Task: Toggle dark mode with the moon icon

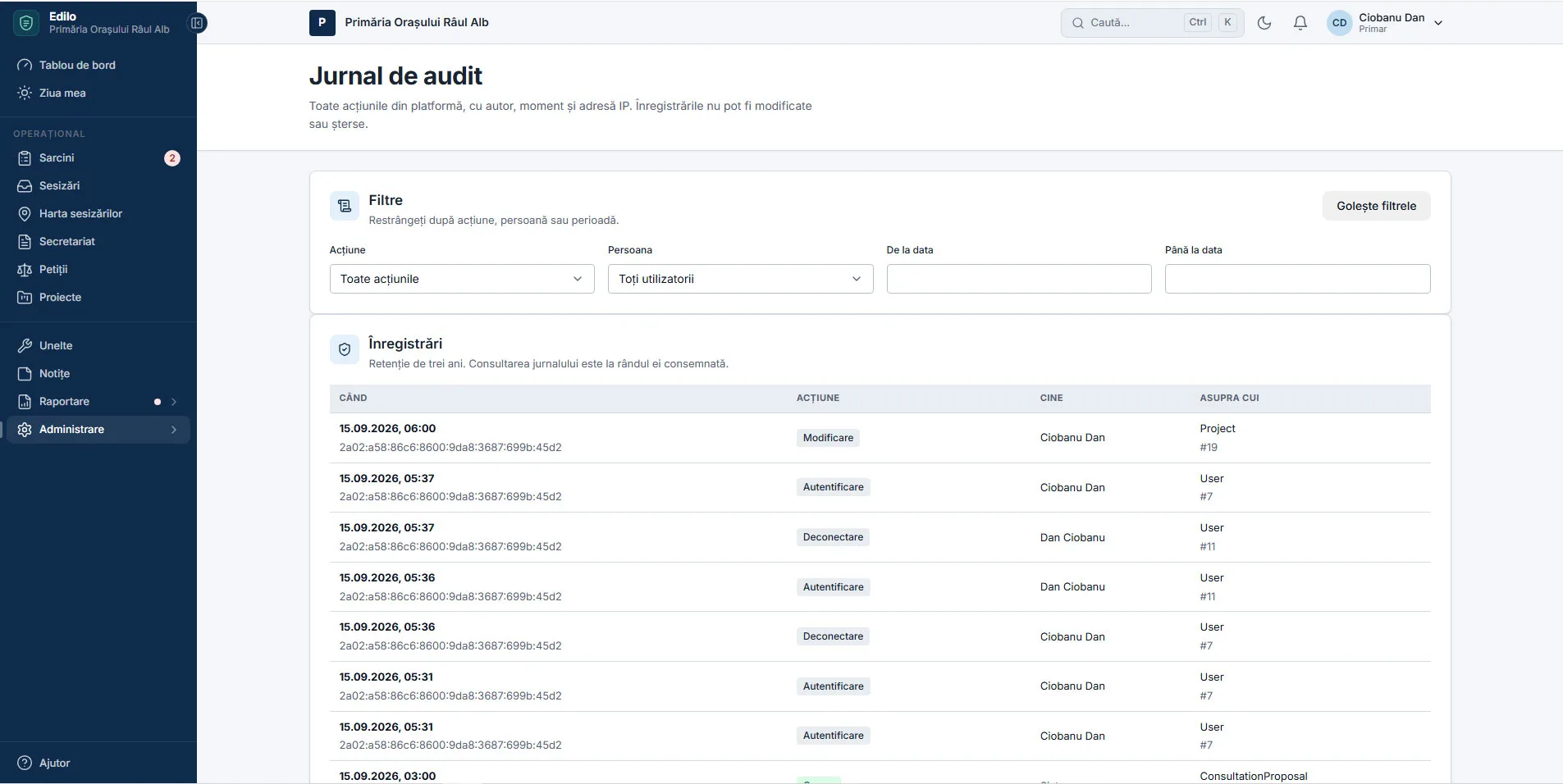Action: pyautogui.click(x=1264, y=23)
